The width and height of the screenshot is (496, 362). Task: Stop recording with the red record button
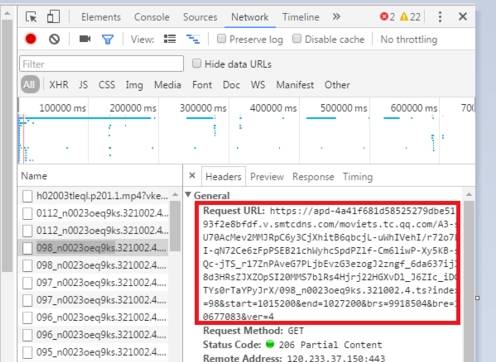point(31,39)
